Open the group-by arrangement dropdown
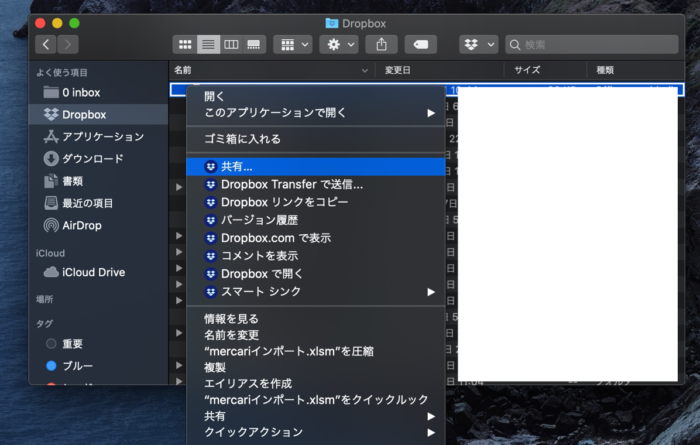The image size is (700, 445). [292, 44]
